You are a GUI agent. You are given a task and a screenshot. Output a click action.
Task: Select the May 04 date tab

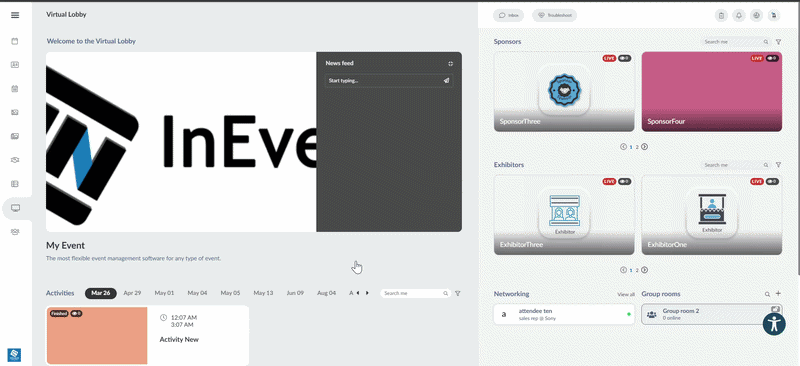coord(197,293)
